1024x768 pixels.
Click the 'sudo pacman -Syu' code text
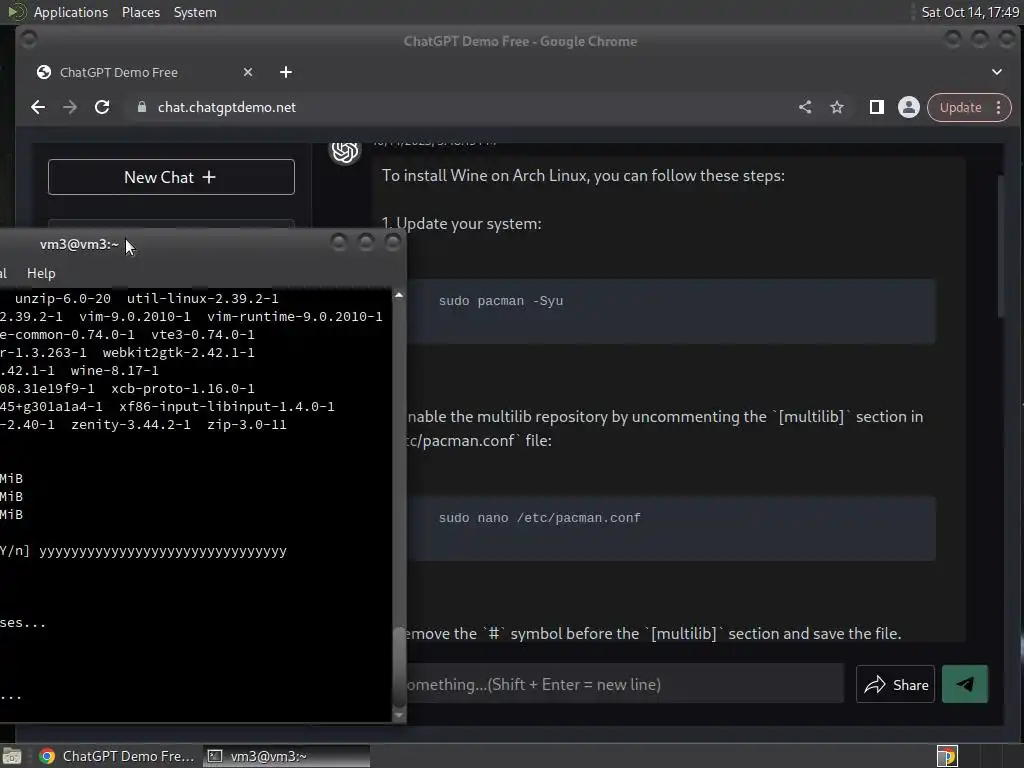click(x=500, y=301)
